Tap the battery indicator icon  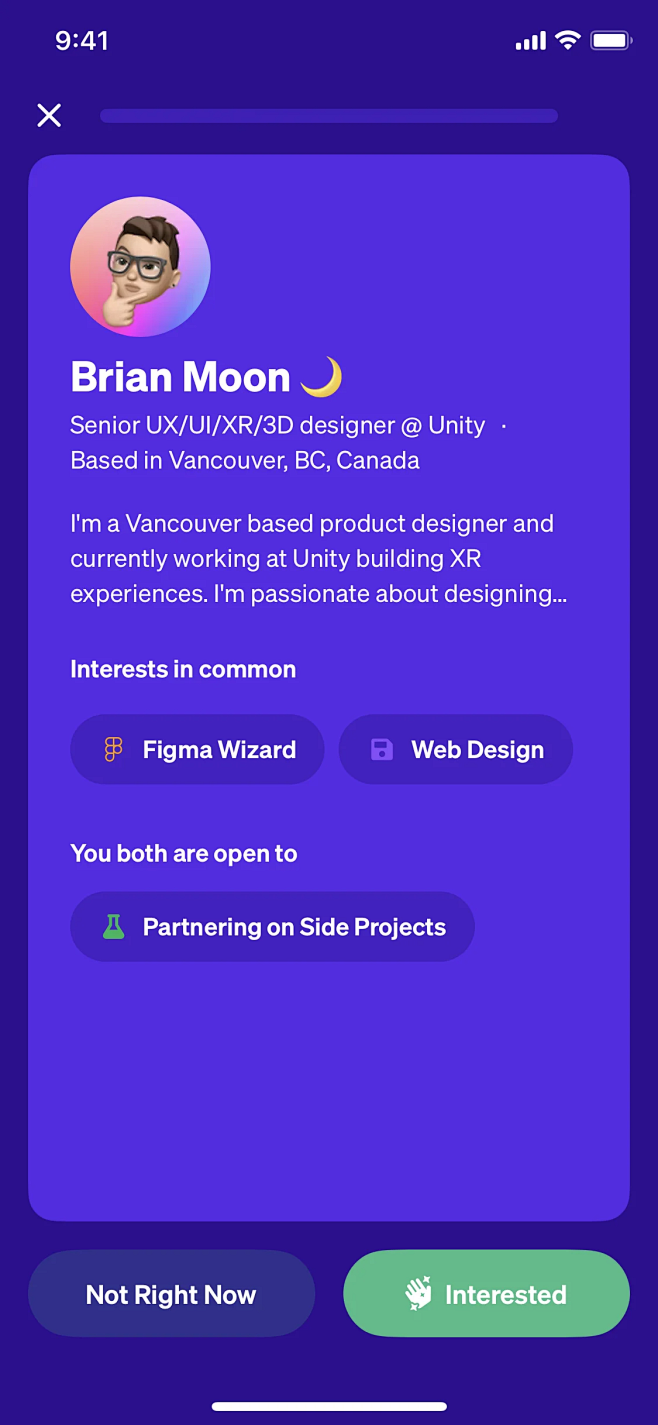610,41
